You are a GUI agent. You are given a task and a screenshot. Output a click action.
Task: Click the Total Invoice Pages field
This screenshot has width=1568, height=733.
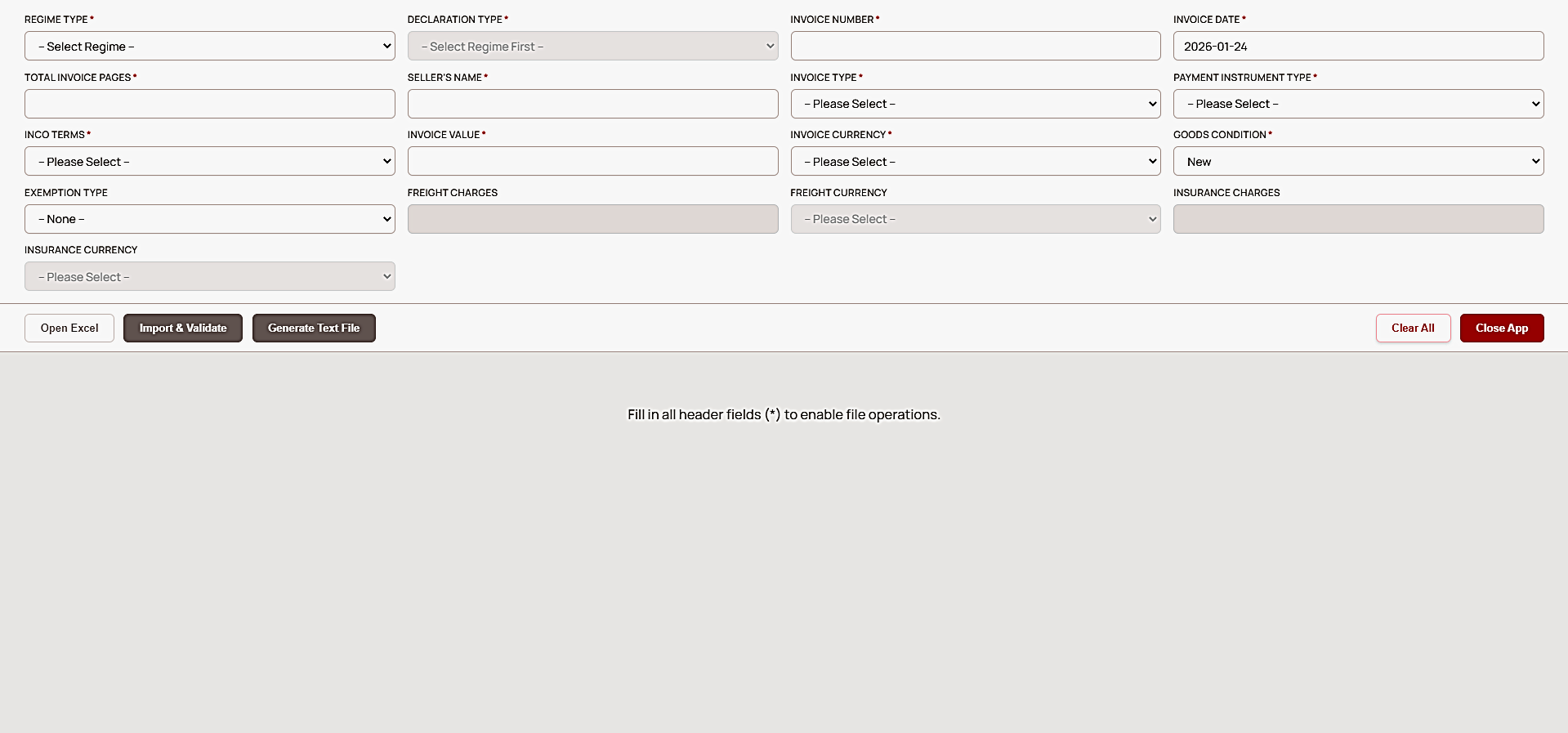tap(209, 104)
